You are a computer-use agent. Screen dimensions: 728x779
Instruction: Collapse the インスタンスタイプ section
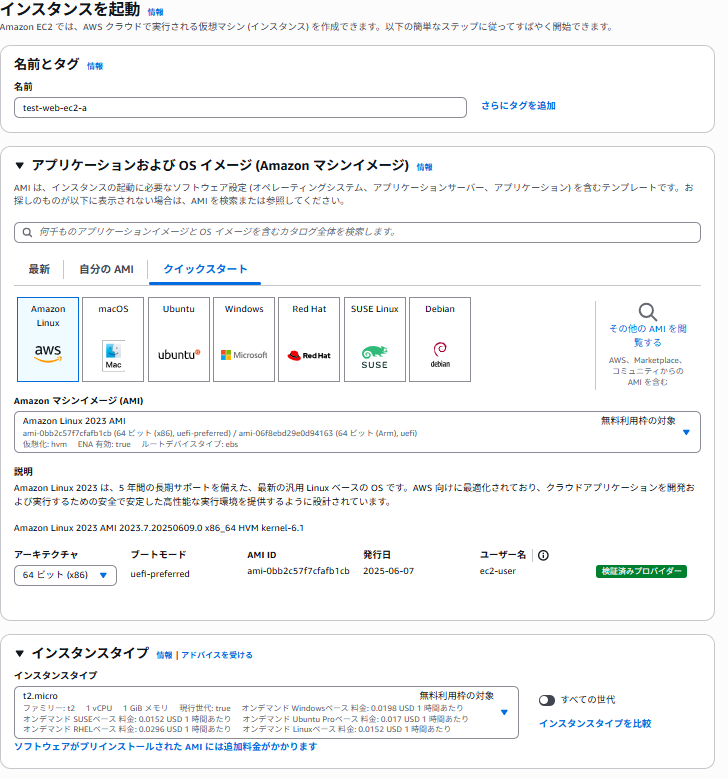pos(20,654)
